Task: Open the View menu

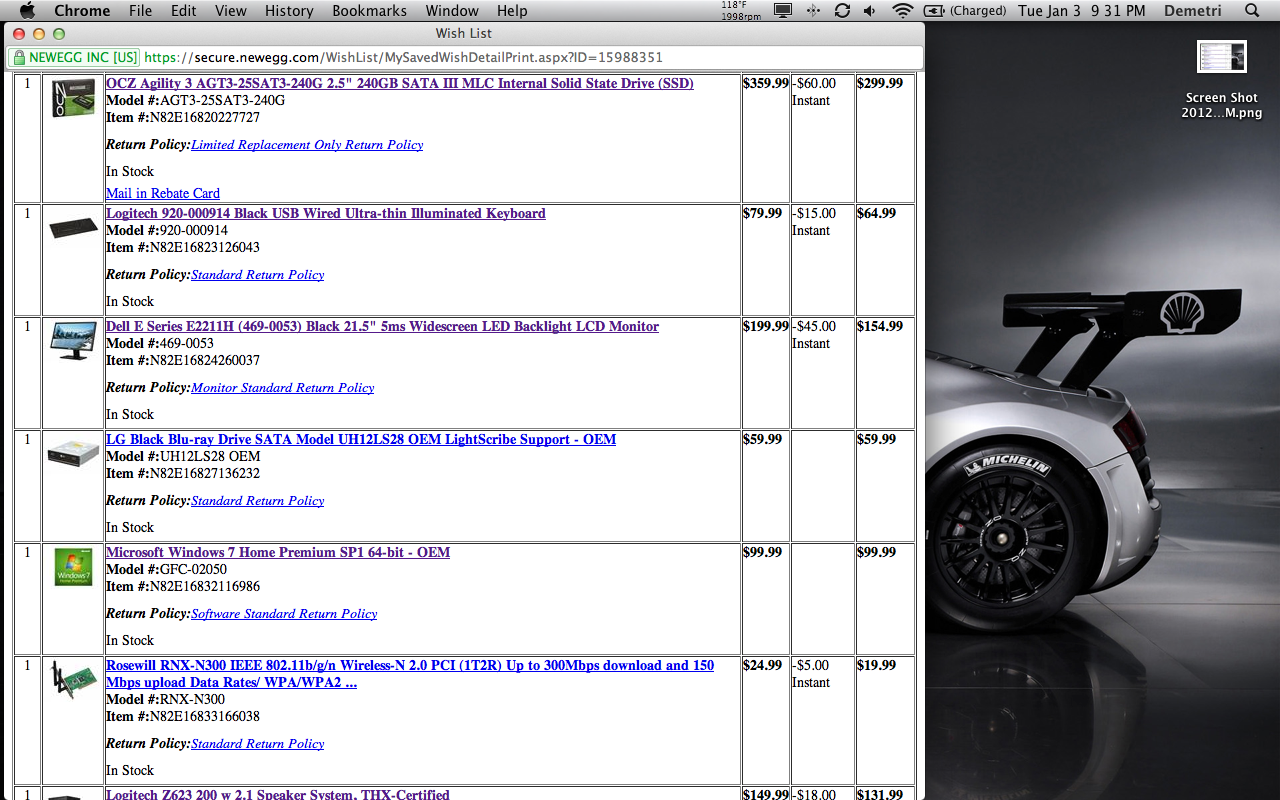Action: coord(231,10)
